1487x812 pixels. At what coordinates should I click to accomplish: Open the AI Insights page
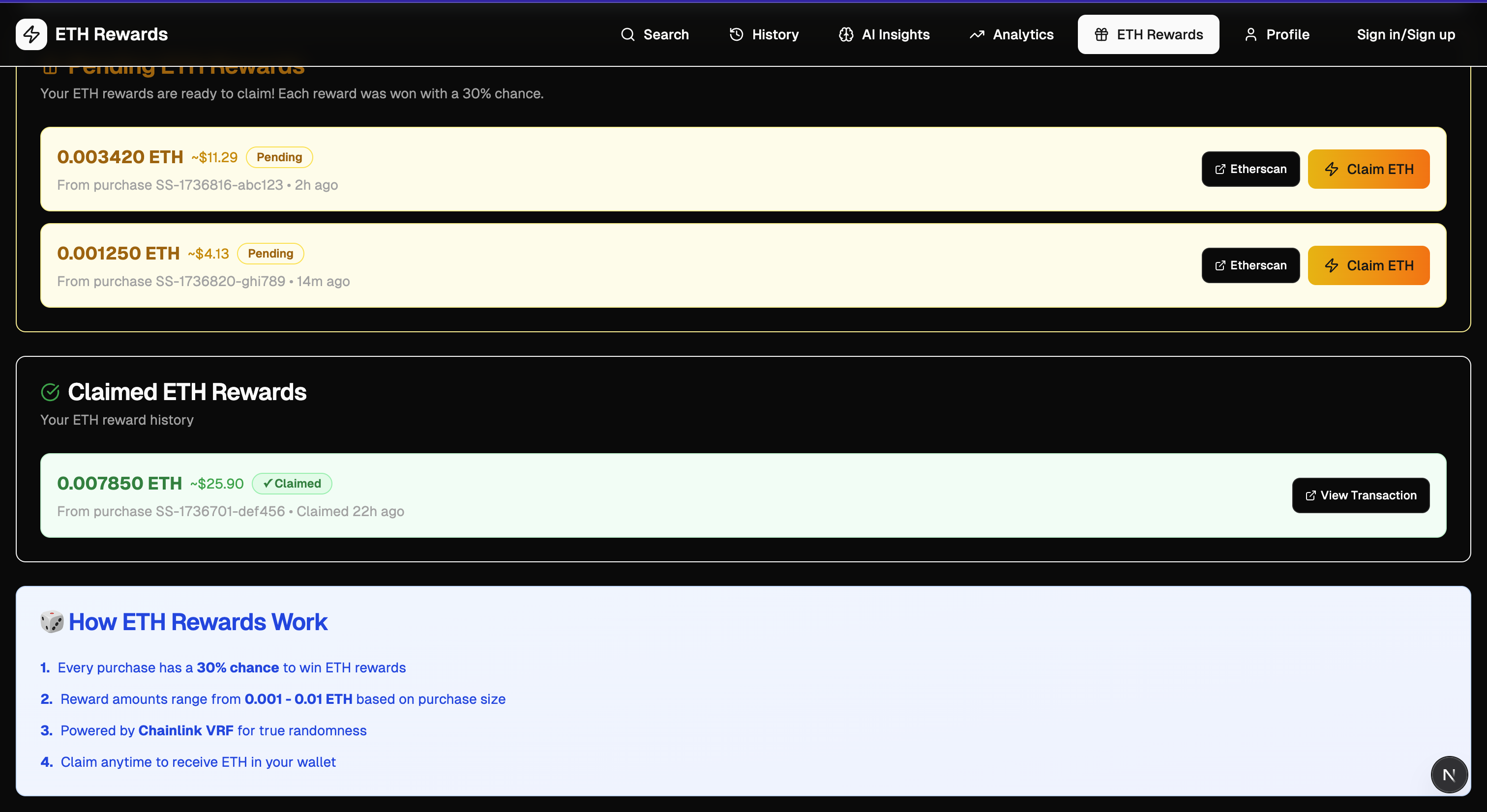pos(884,34)
